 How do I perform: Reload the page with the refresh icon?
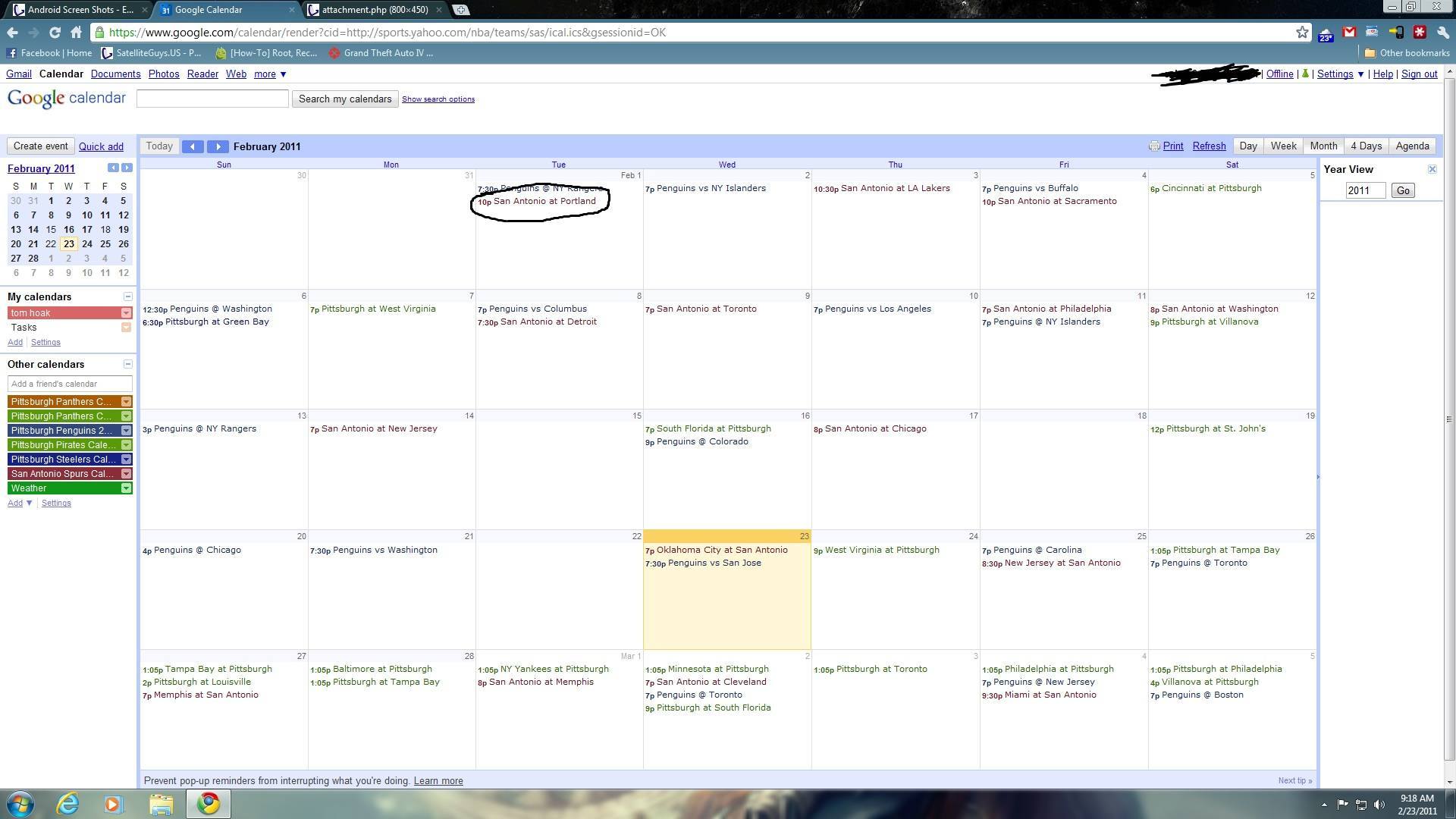click(55, 33)
